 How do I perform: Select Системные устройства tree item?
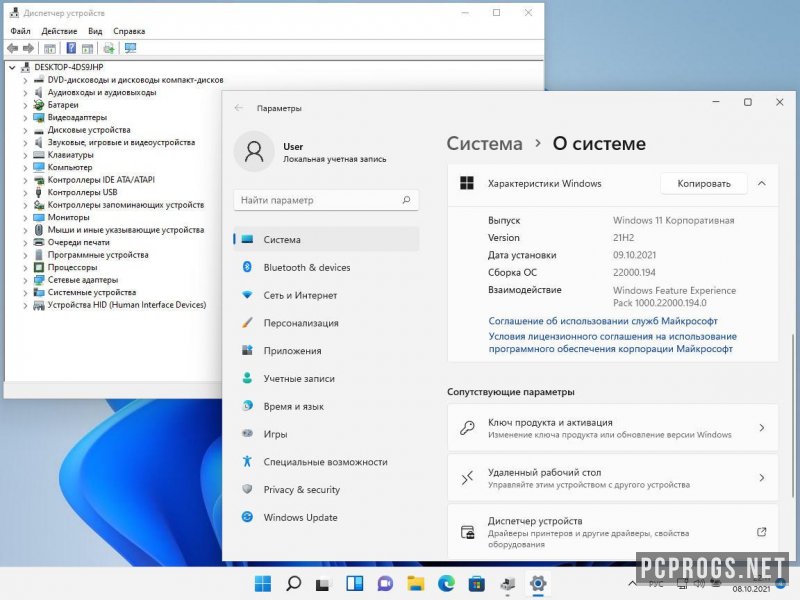pos(92,292)
